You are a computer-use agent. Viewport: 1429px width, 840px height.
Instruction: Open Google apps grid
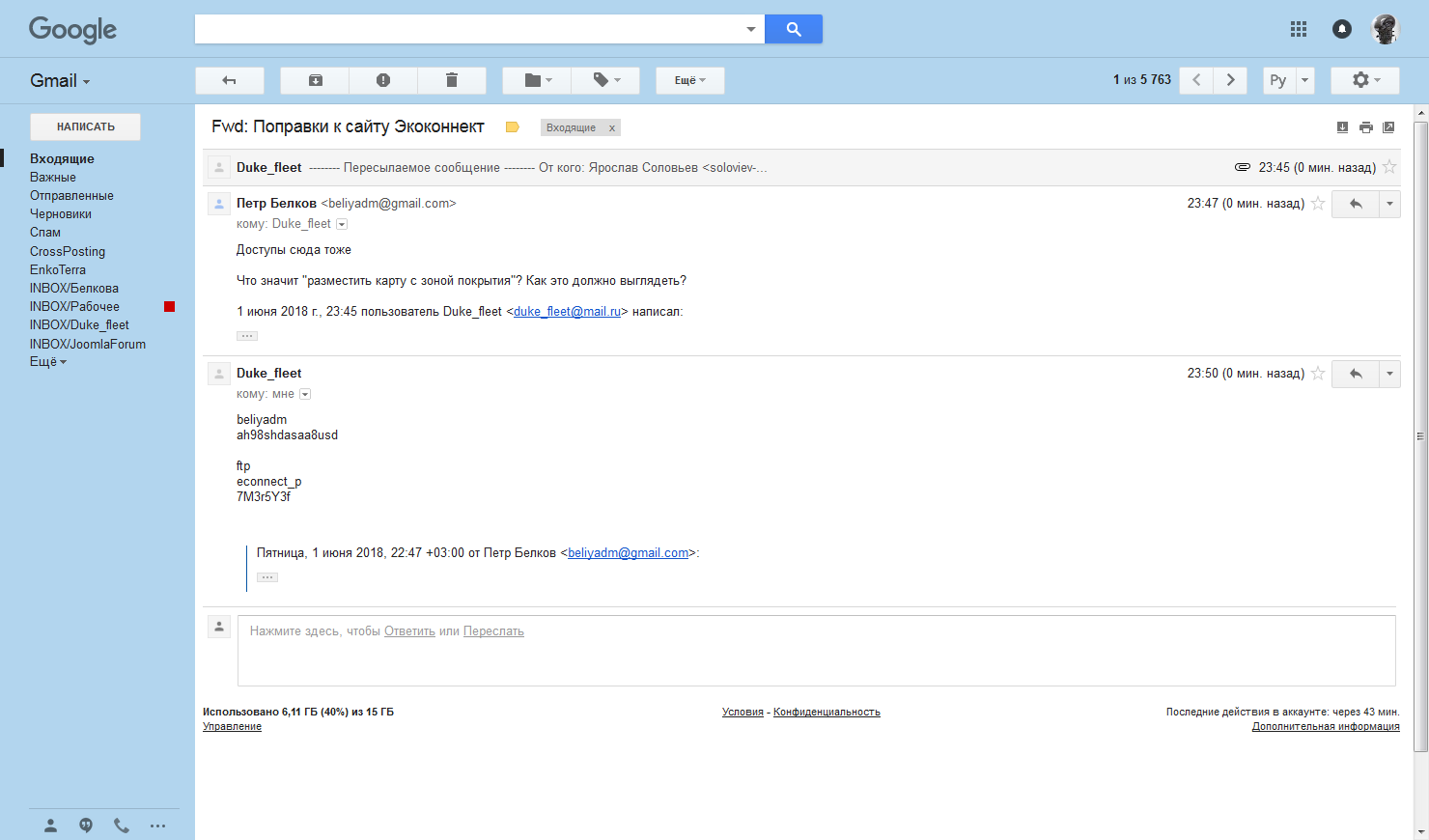coord(1299,29)
